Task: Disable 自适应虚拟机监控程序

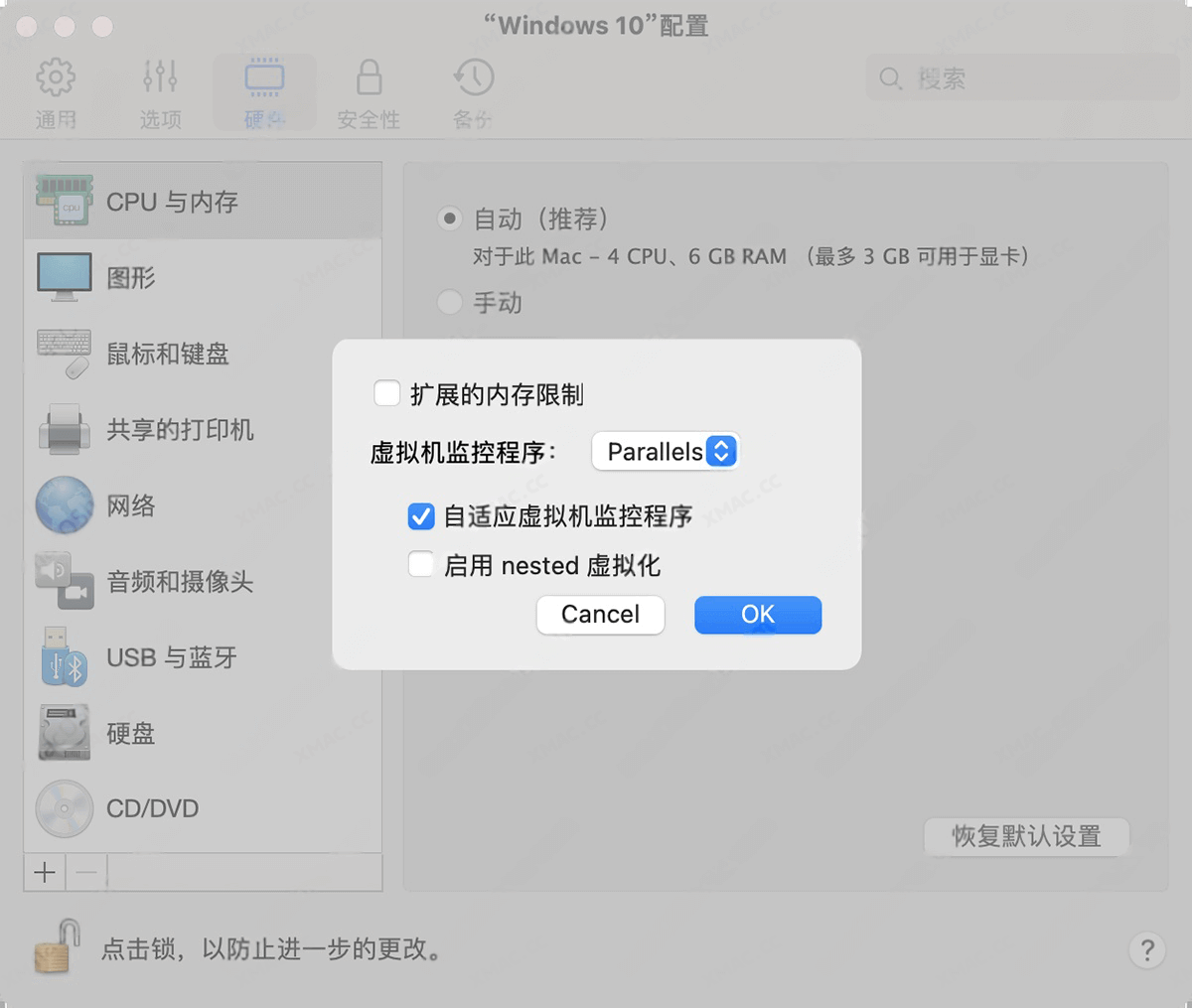Action: point(421,516)
